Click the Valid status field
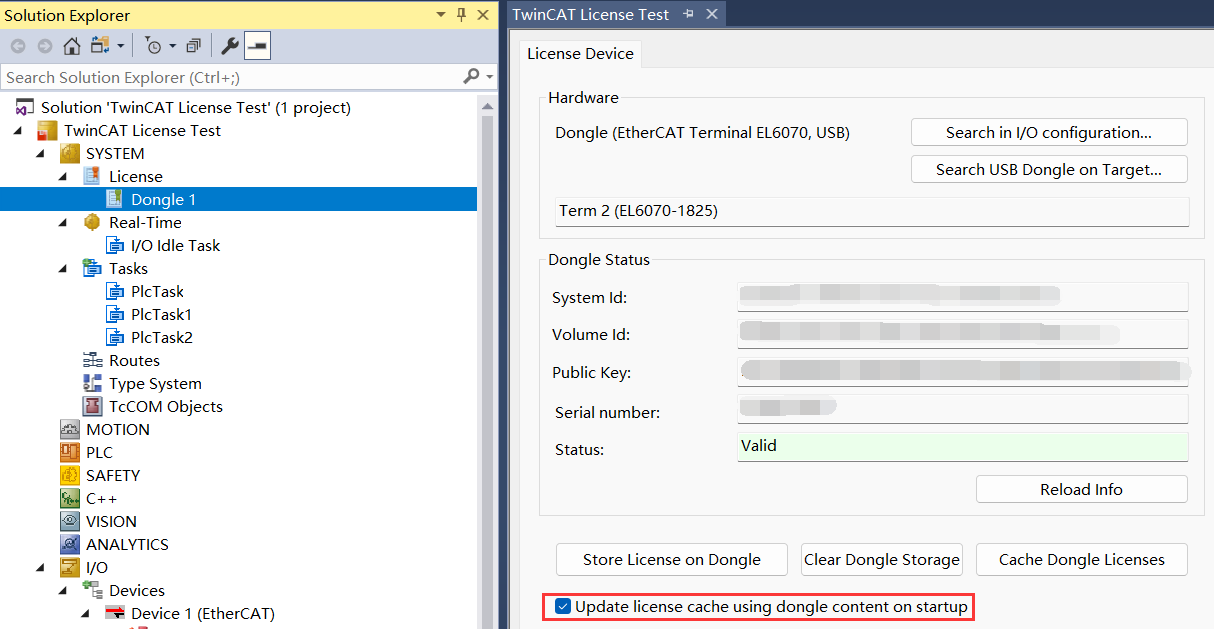 point(962,446)
